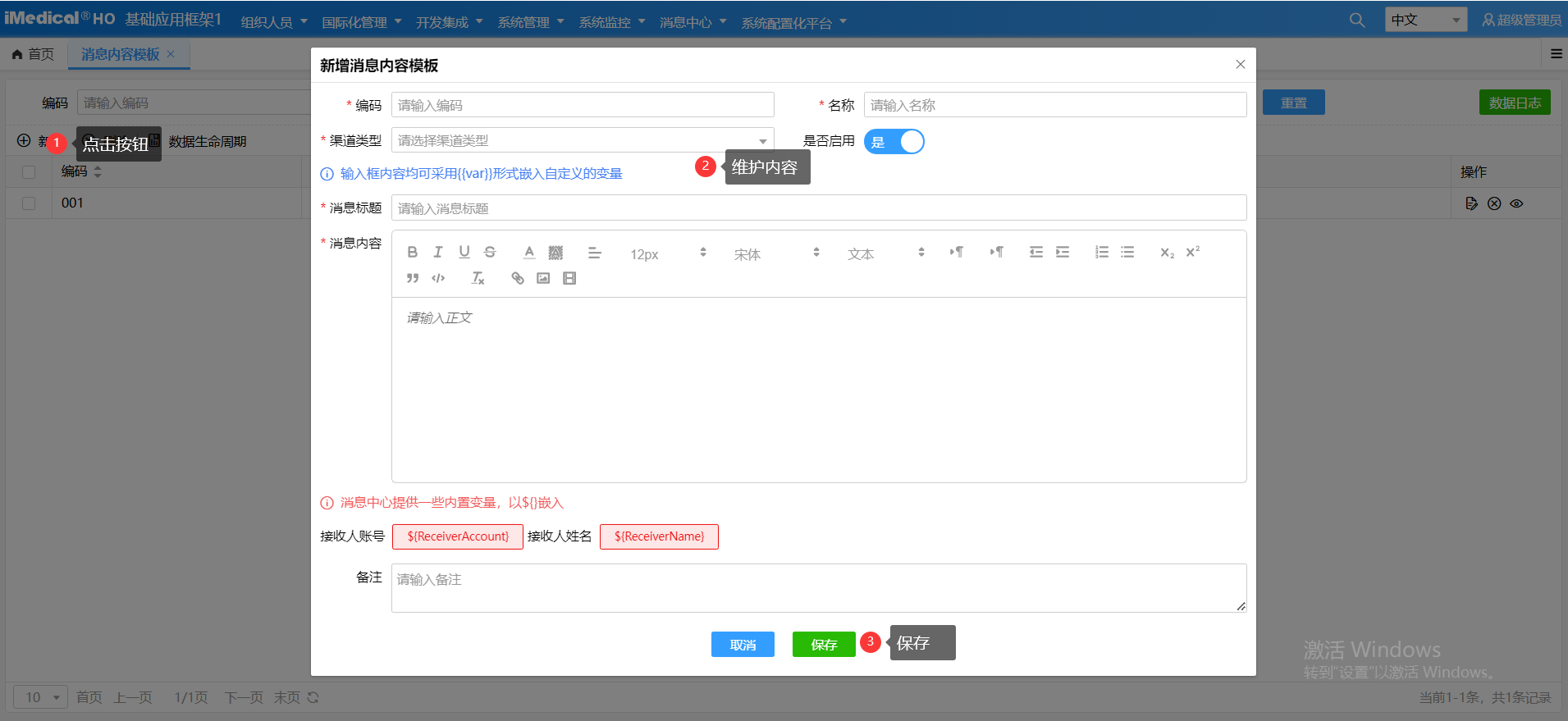The image size is (1568, 721).
Task: Tick the checkbox for row 001
Action: [x=29, y=203]
